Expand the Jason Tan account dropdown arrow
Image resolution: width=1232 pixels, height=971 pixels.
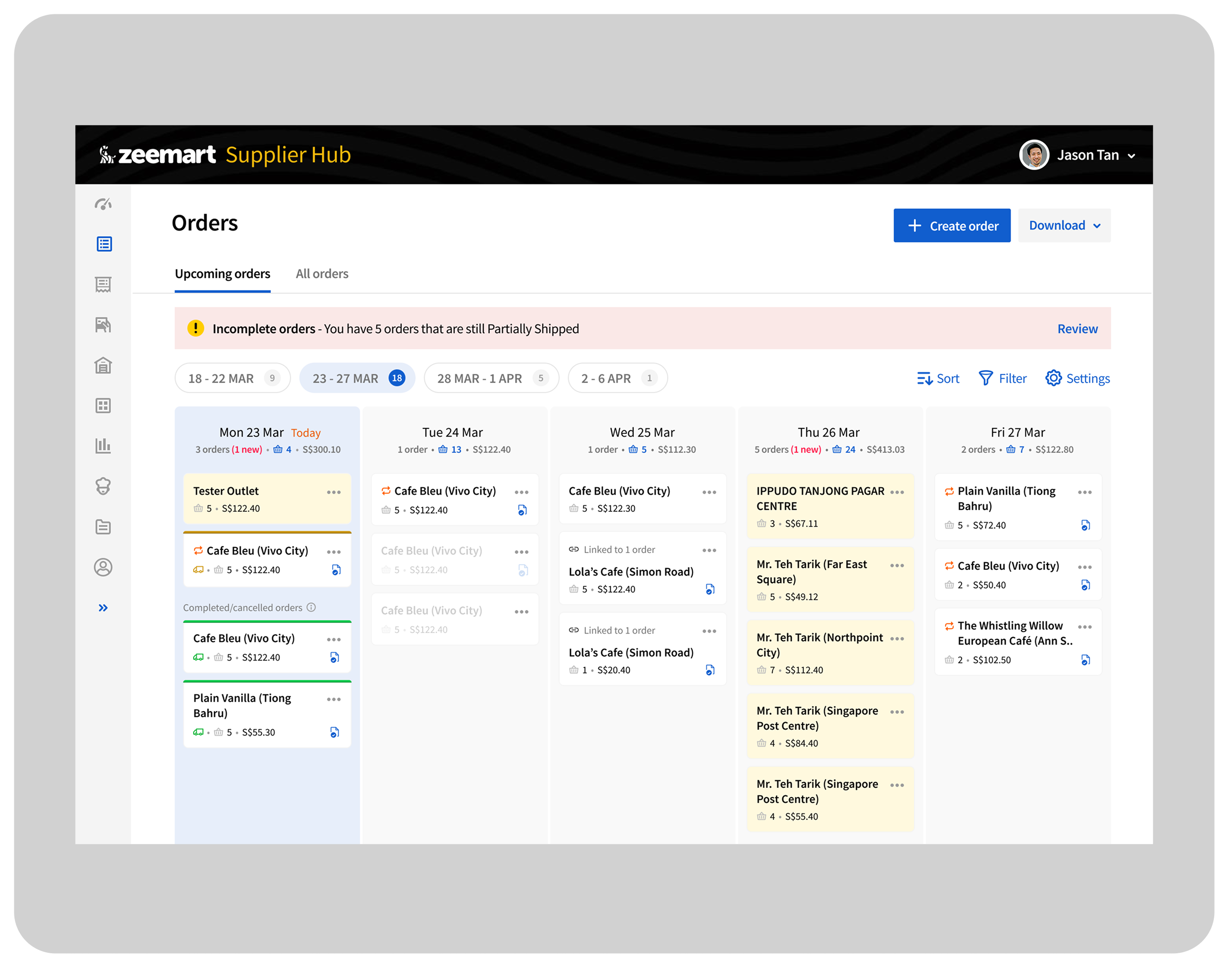pyautogui.click(x=1131, y=156)
